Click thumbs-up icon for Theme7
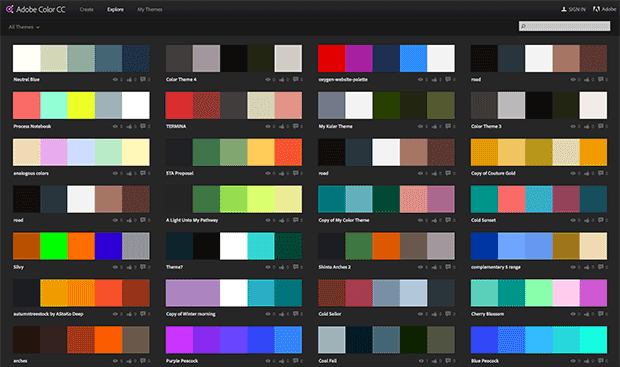This screenshot has width=620, height=367. [282, 267]
